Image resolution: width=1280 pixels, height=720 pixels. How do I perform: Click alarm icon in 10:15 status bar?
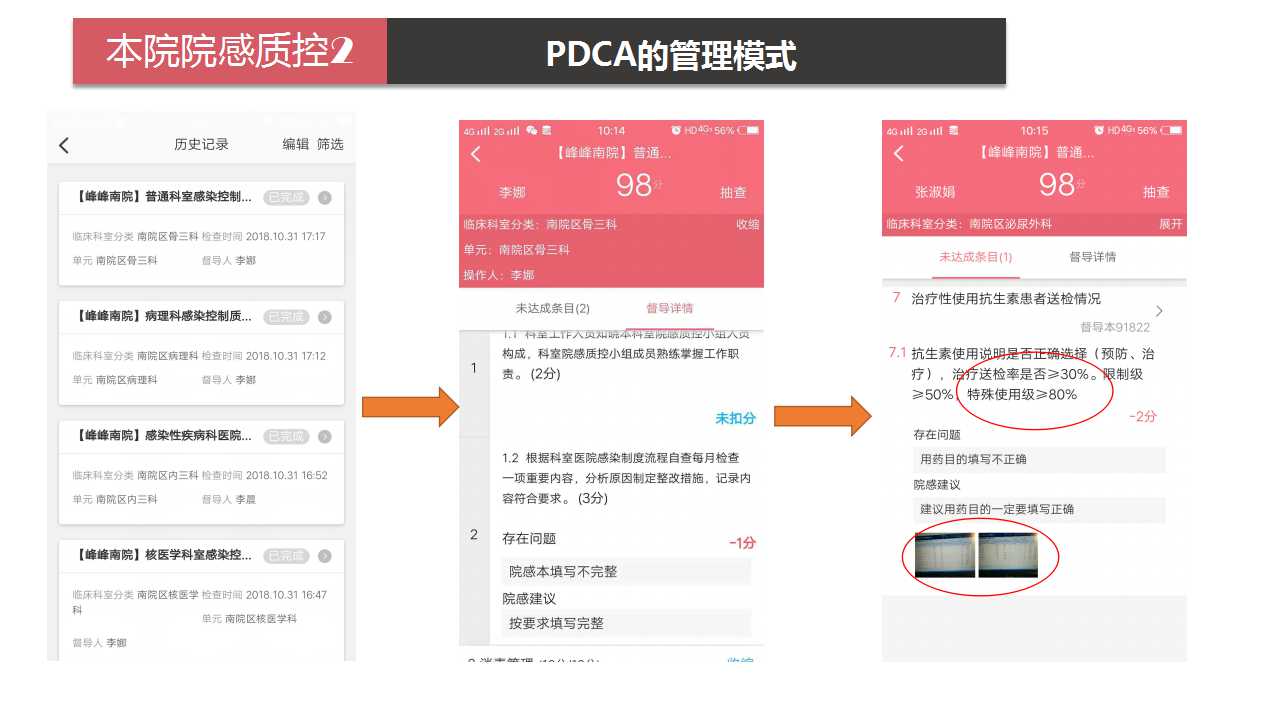click(1099, 131)
